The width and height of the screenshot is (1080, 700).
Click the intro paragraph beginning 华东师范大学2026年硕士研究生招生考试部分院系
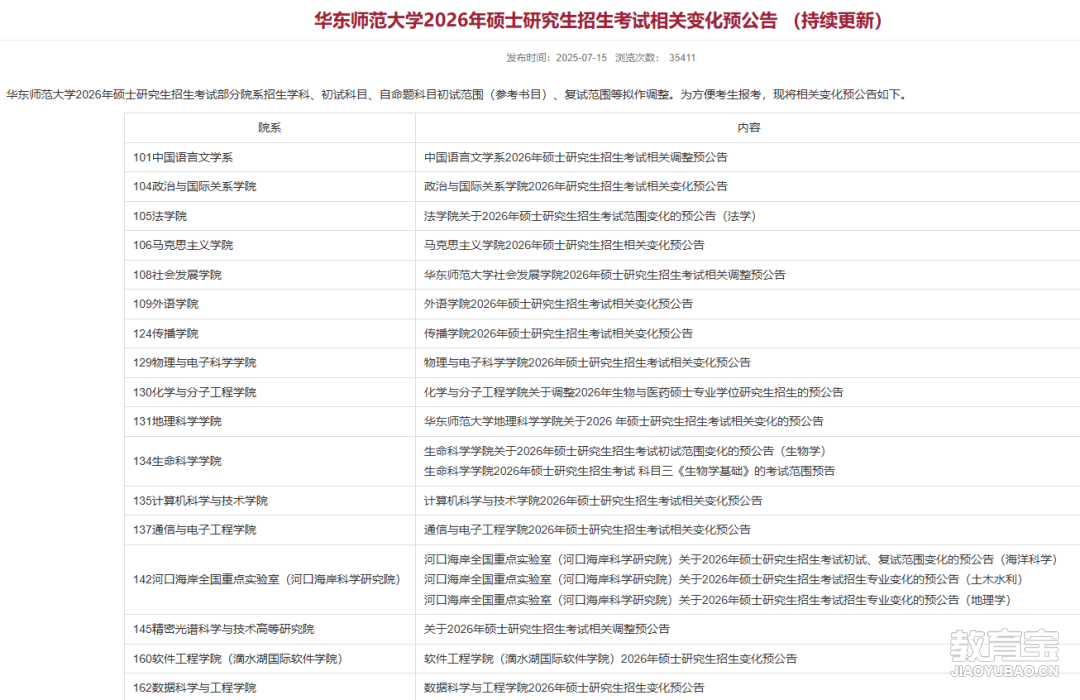tap(457, 94)
